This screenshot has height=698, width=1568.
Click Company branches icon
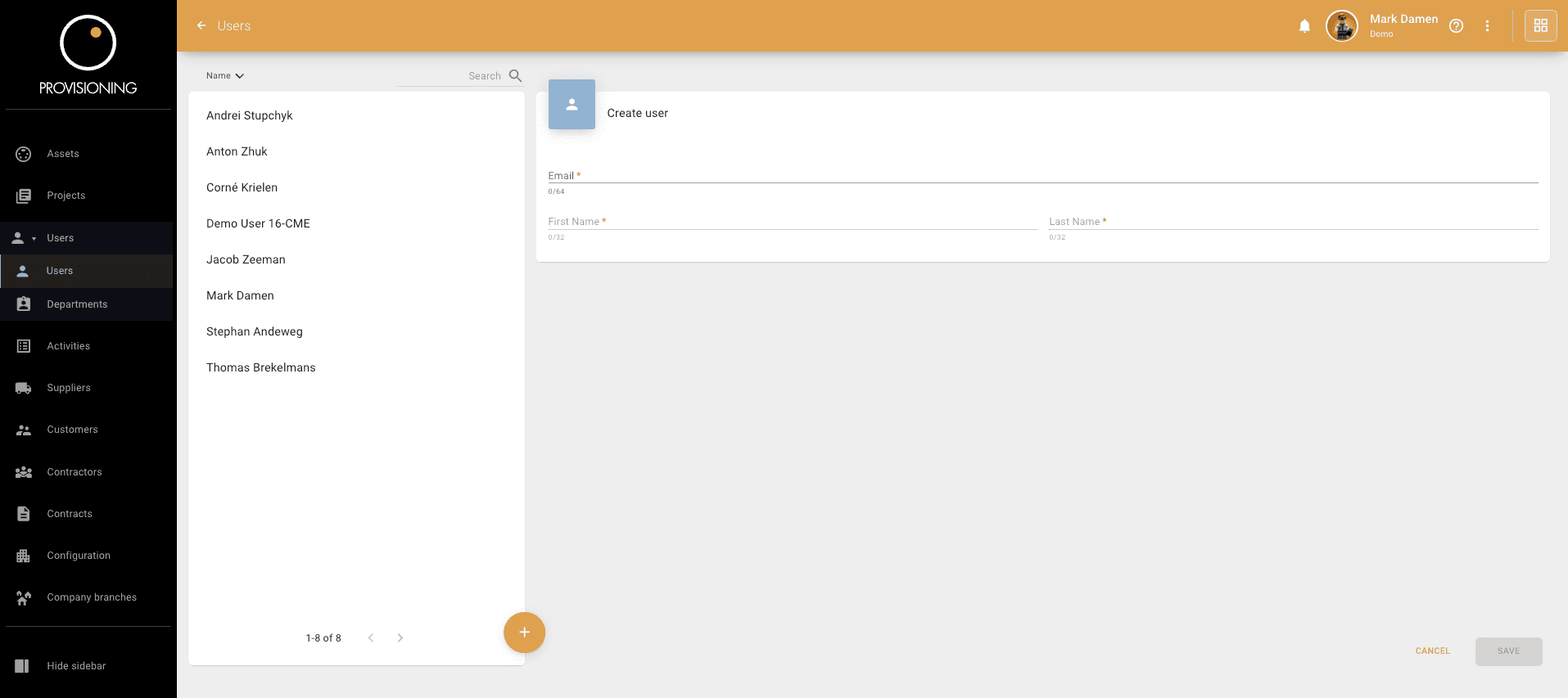coord(24,598)
